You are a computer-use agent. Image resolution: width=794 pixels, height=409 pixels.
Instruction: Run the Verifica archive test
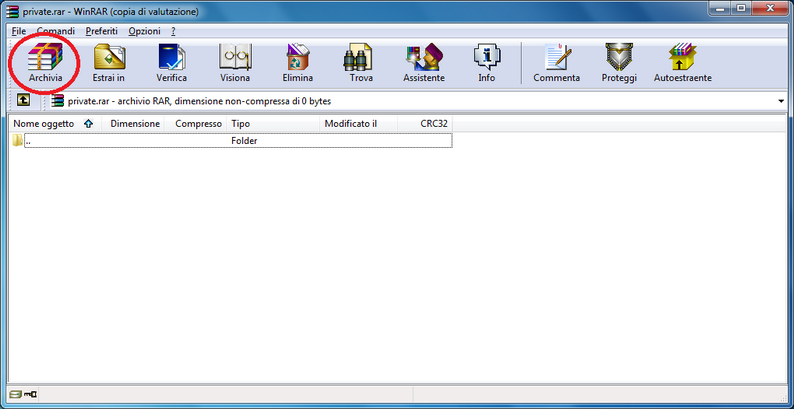coord(172,63)
